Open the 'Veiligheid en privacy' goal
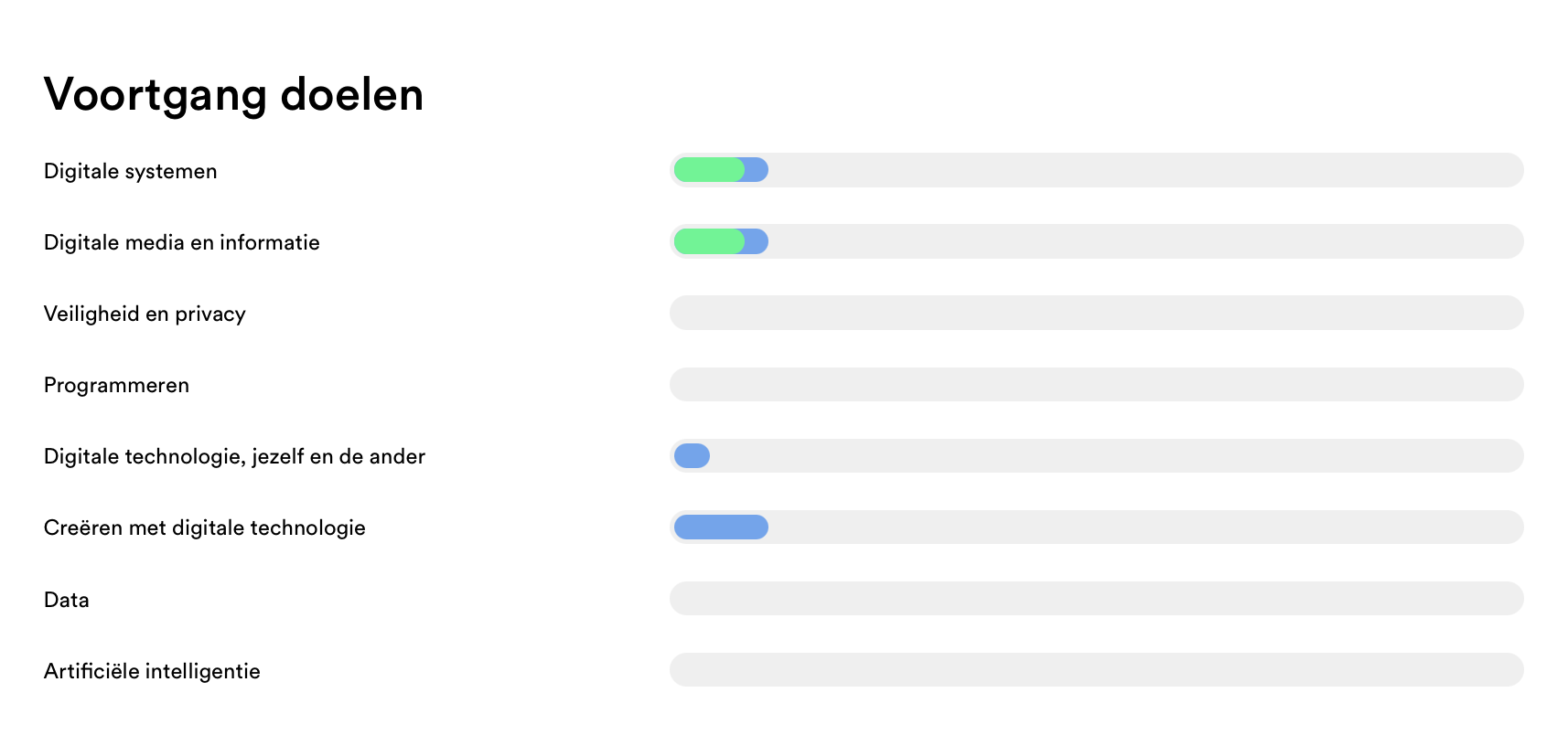 (144, 313)
